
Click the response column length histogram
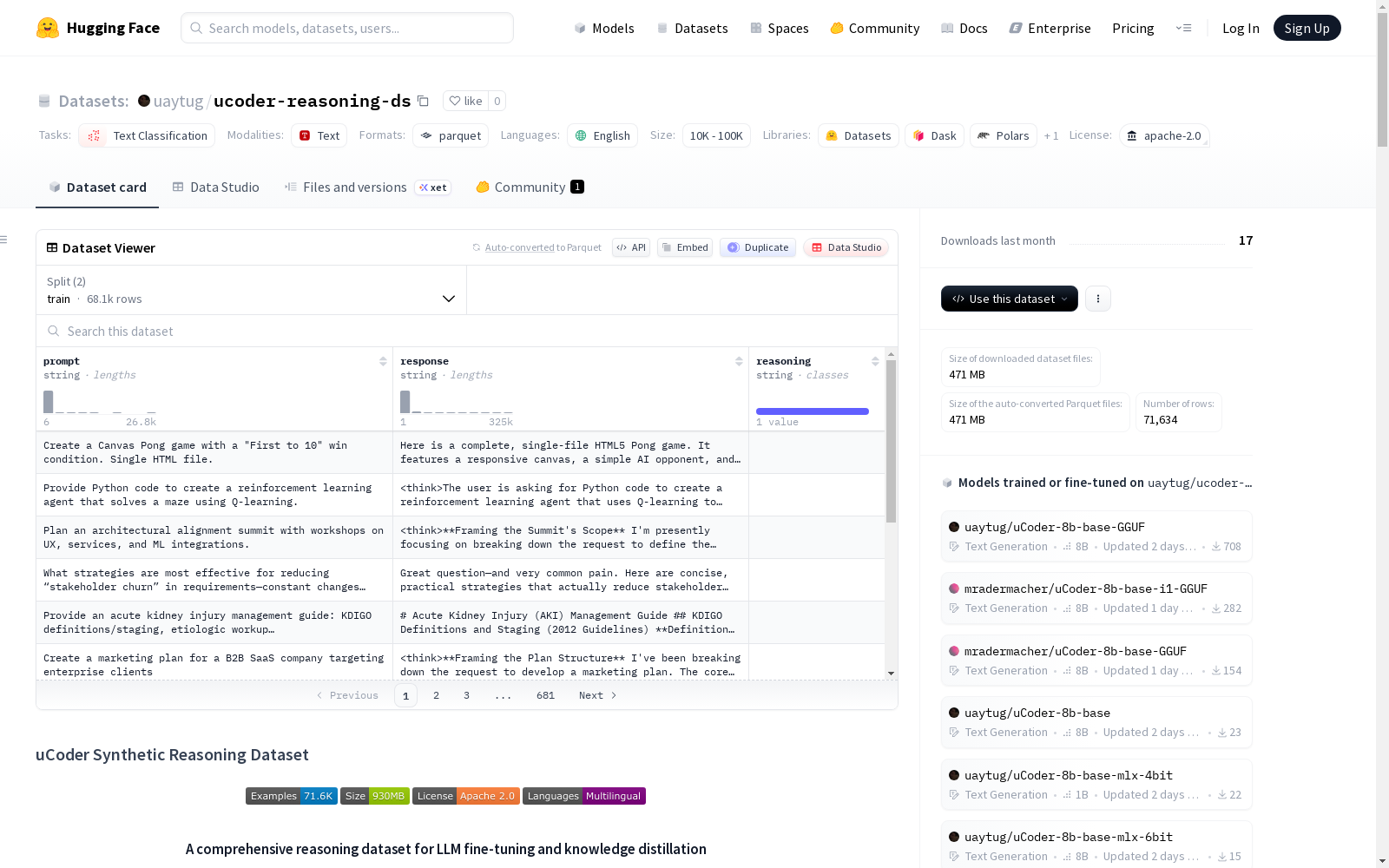click(x=457, y=402)
